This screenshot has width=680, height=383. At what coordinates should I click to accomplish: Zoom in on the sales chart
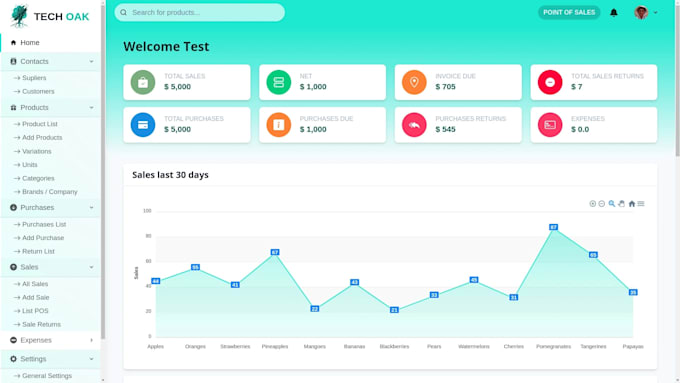592,204
